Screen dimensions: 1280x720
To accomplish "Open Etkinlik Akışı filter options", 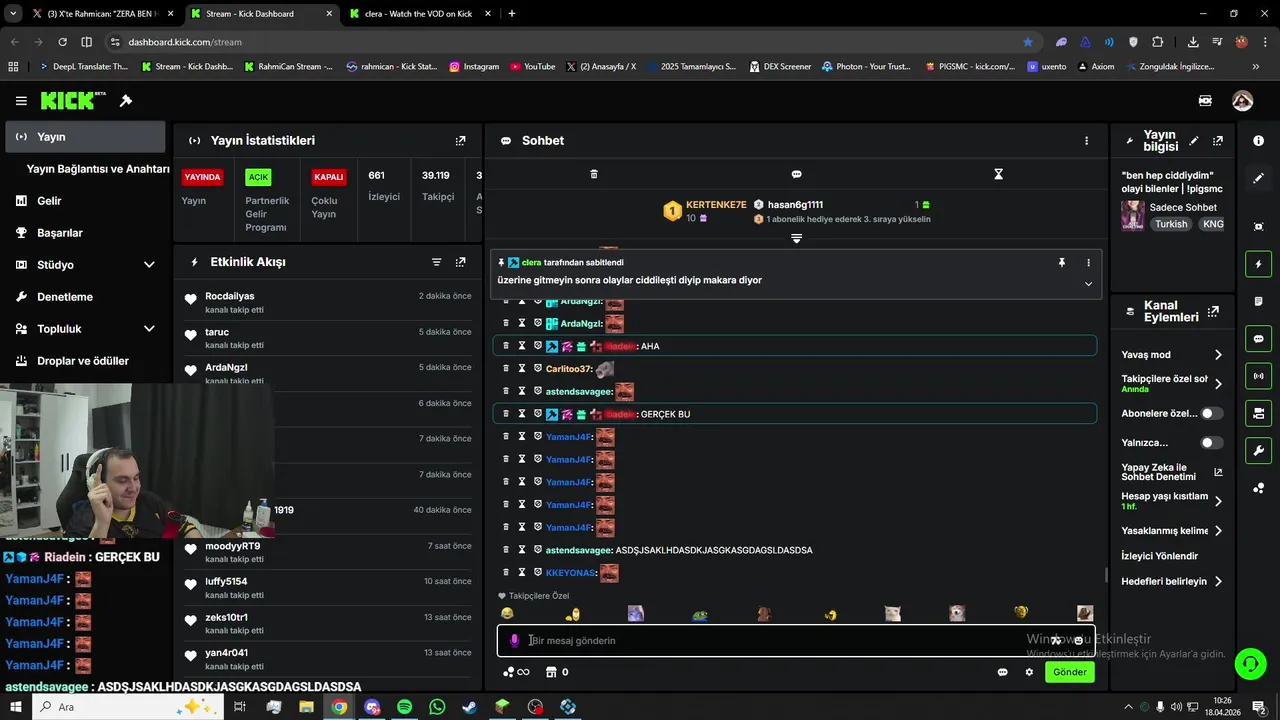I will (x=436, y=262).
